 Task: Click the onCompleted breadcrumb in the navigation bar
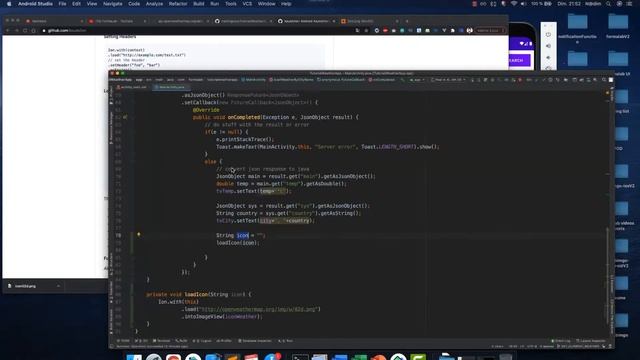pos(382,80)
